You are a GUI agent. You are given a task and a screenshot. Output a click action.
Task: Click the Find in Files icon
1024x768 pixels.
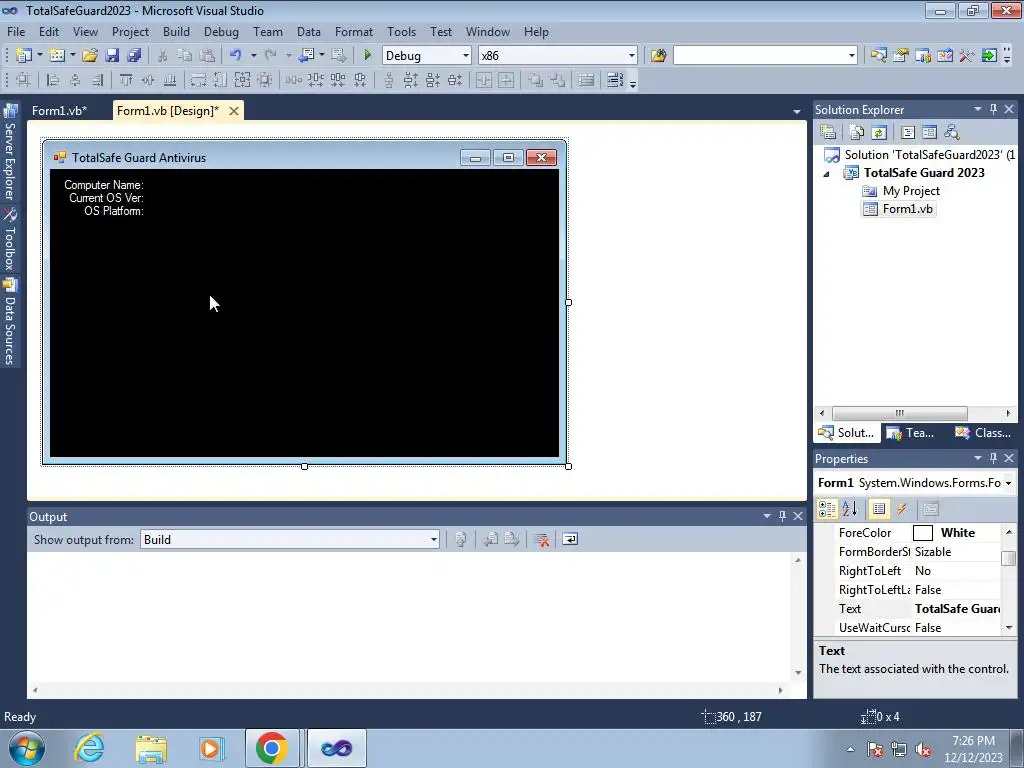(658, 56)
